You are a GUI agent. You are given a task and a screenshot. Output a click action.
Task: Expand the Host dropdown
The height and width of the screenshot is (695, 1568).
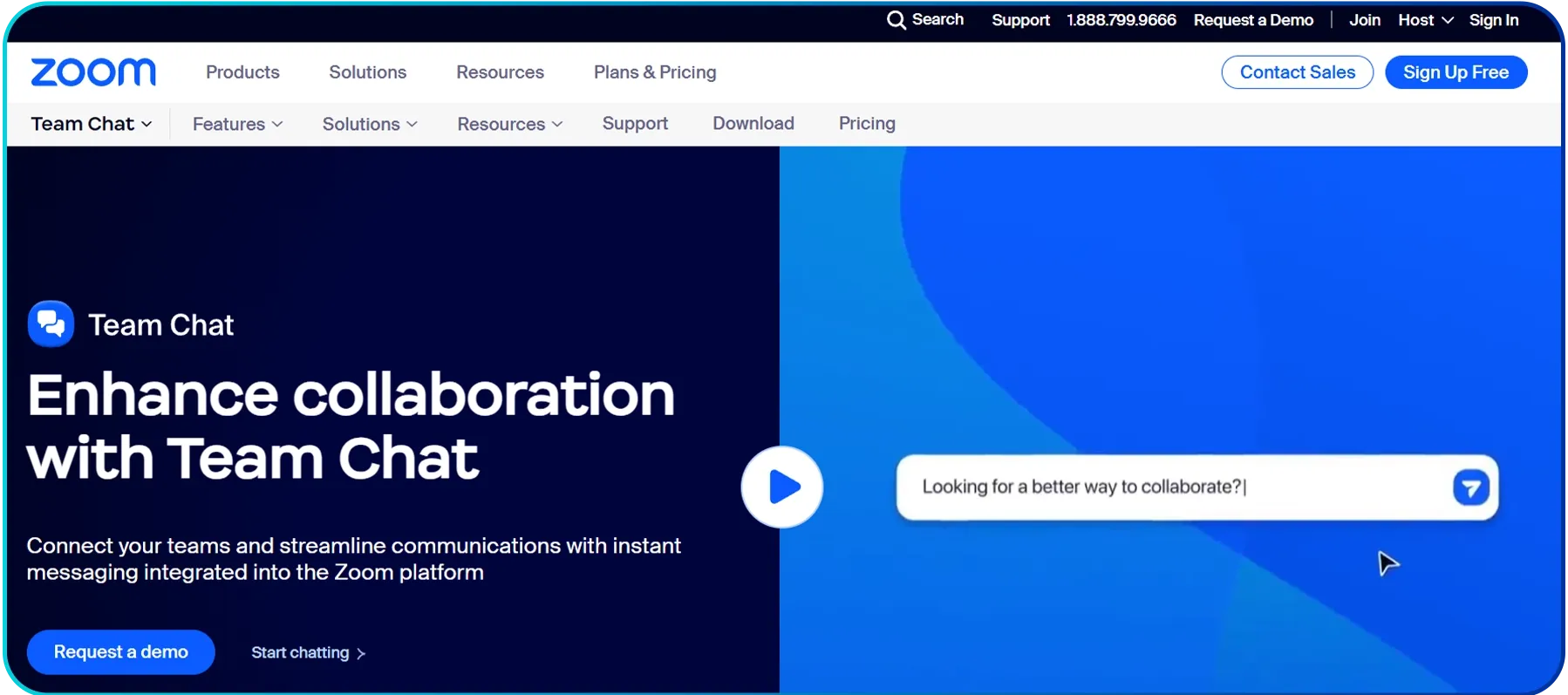tap(1426, 20)
